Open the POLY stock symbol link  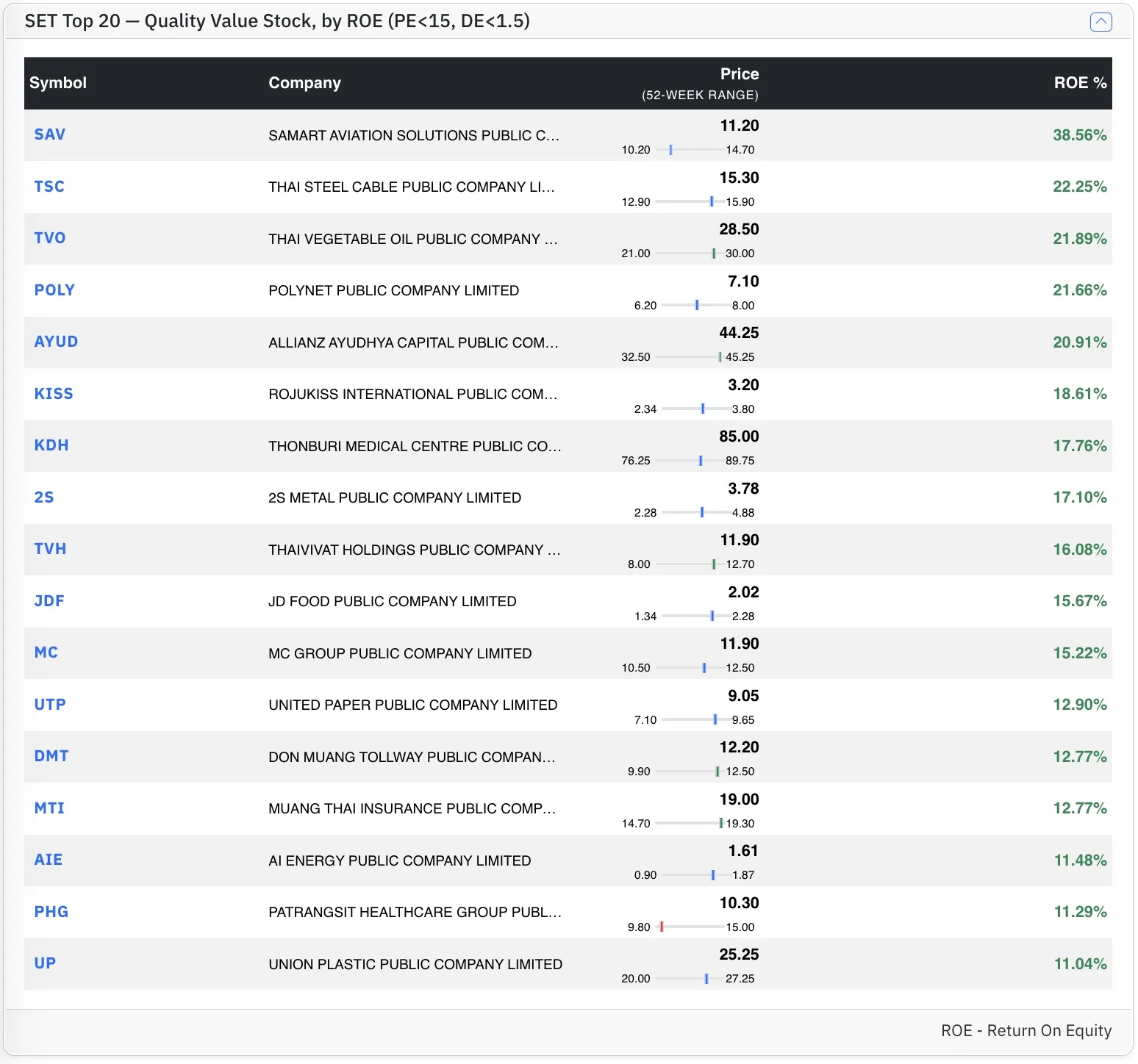pyautogui.click(x=54, y=290)
